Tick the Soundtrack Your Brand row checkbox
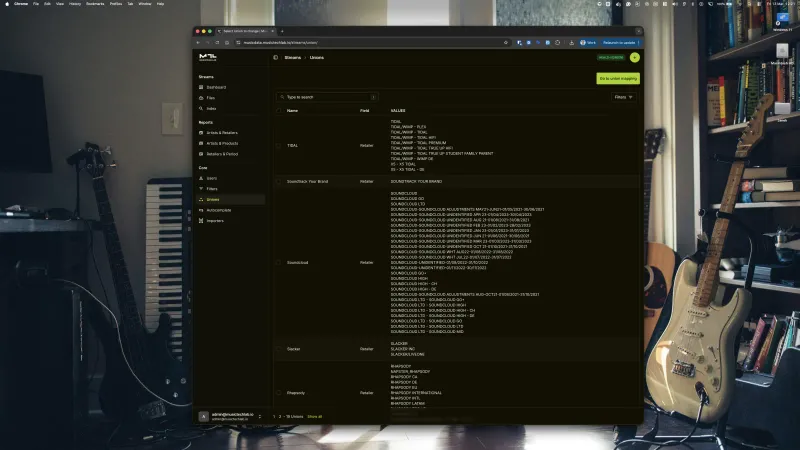 (x=279, y=182)
